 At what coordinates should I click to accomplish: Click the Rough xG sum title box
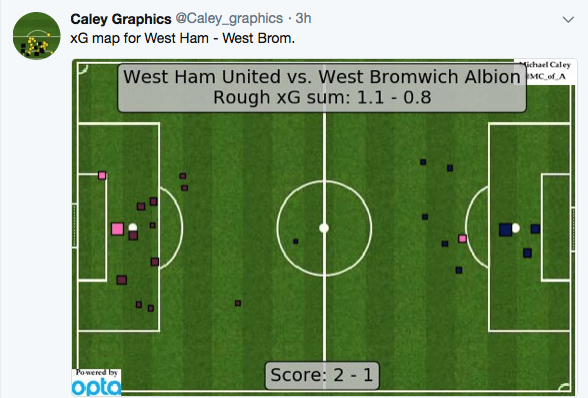322,87
